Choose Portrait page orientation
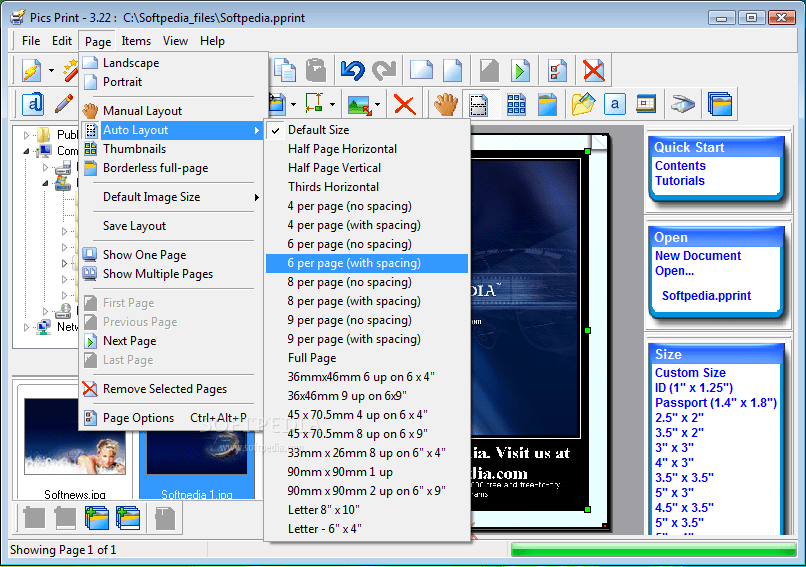The width and height of the screenshot is (806, 567). pyautogui.click(x=122, y=82)
